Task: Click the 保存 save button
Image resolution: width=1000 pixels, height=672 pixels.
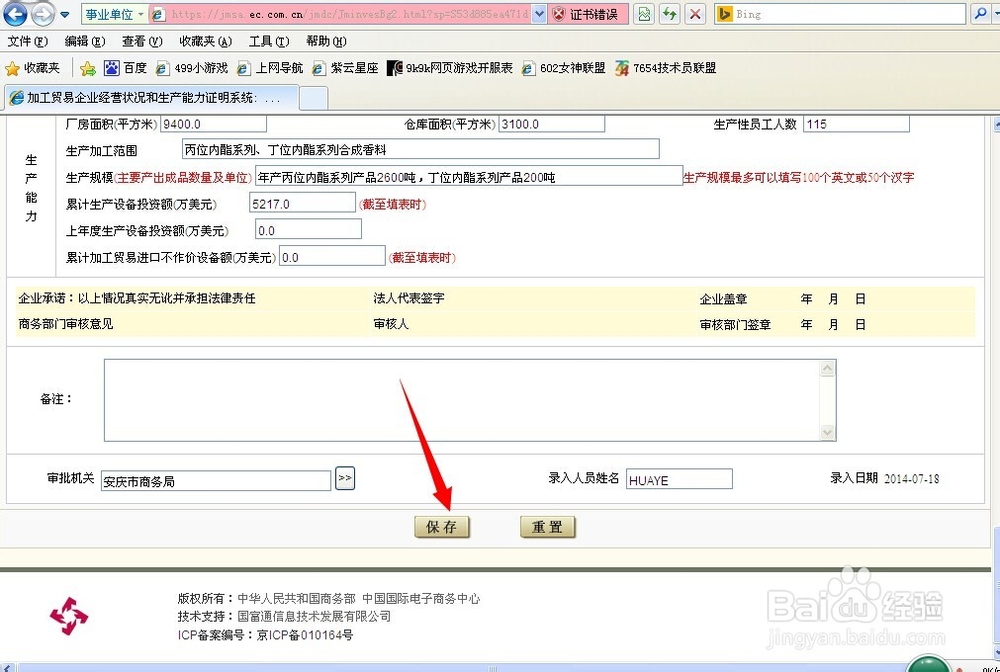Action: click(442, 527)
